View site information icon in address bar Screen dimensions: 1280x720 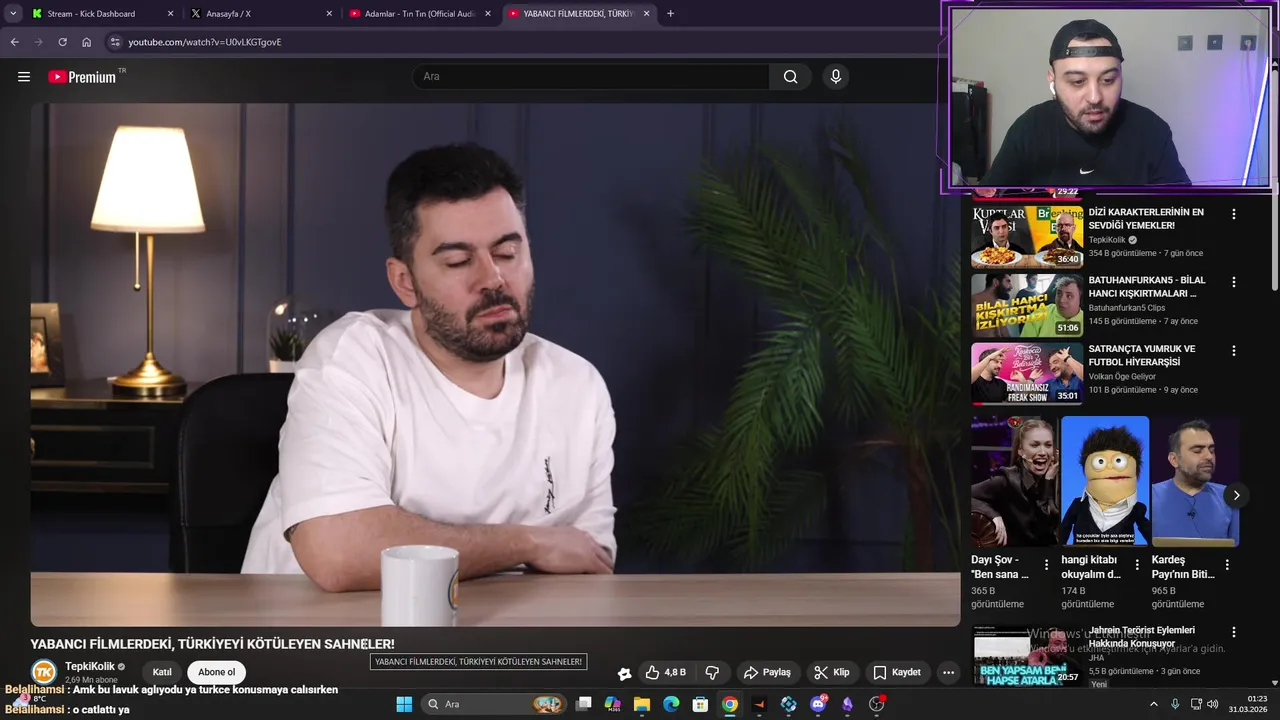[x=115, y=42]
